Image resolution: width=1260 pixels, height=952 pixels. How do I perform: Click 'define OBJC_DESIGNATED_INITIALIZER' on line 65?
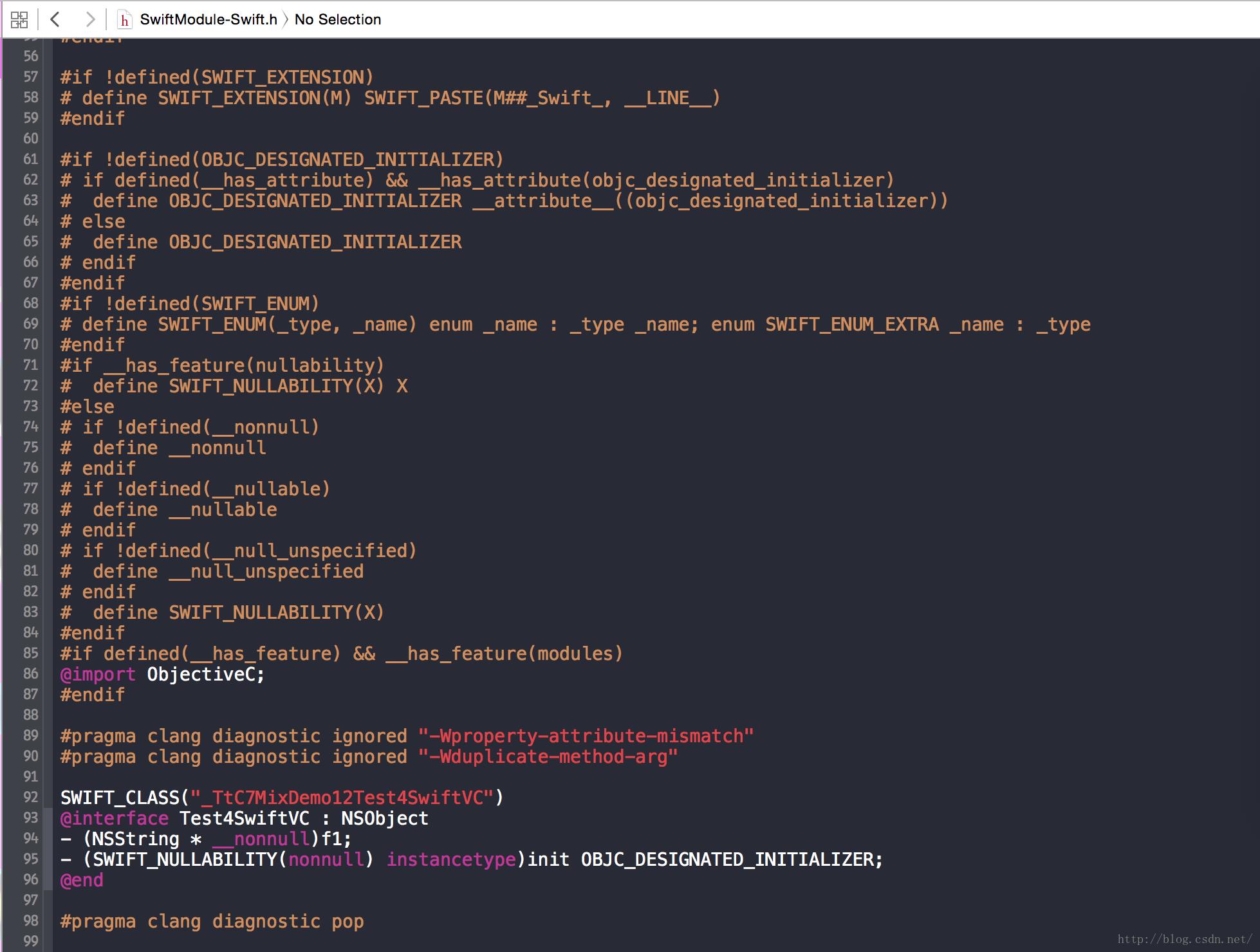click(277, 243)
